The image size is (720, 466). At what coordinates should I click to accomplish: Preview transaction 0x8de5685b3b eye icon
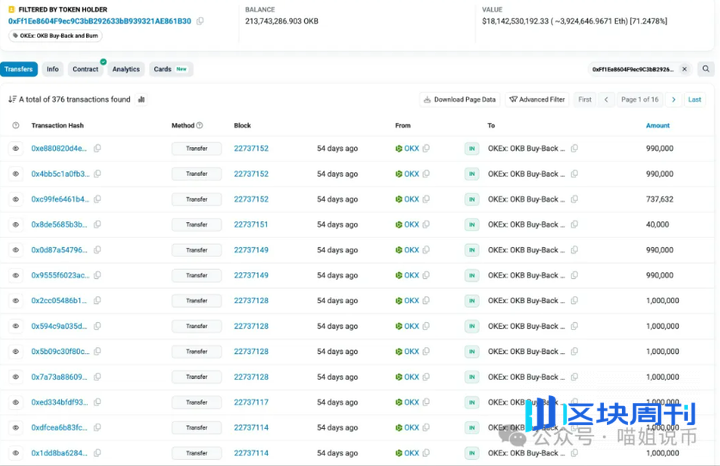point(16,225)
